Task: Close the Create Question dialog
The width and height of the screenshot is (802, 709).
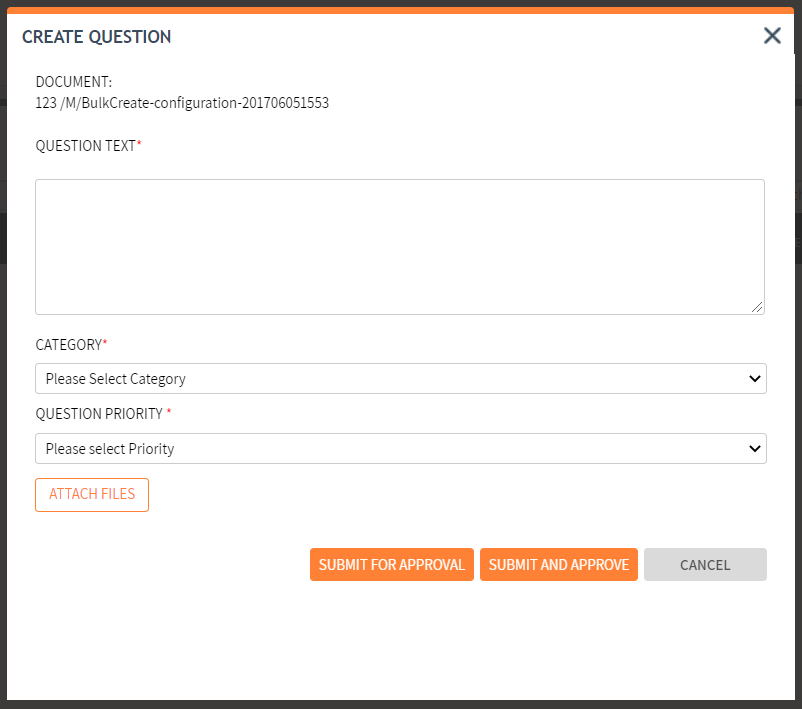Action: 772,36
